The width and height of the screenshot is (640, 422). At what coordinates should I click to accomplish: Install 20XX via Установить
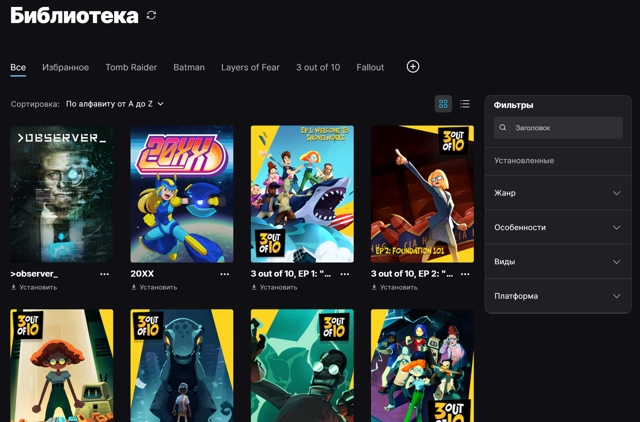(154, 287)
